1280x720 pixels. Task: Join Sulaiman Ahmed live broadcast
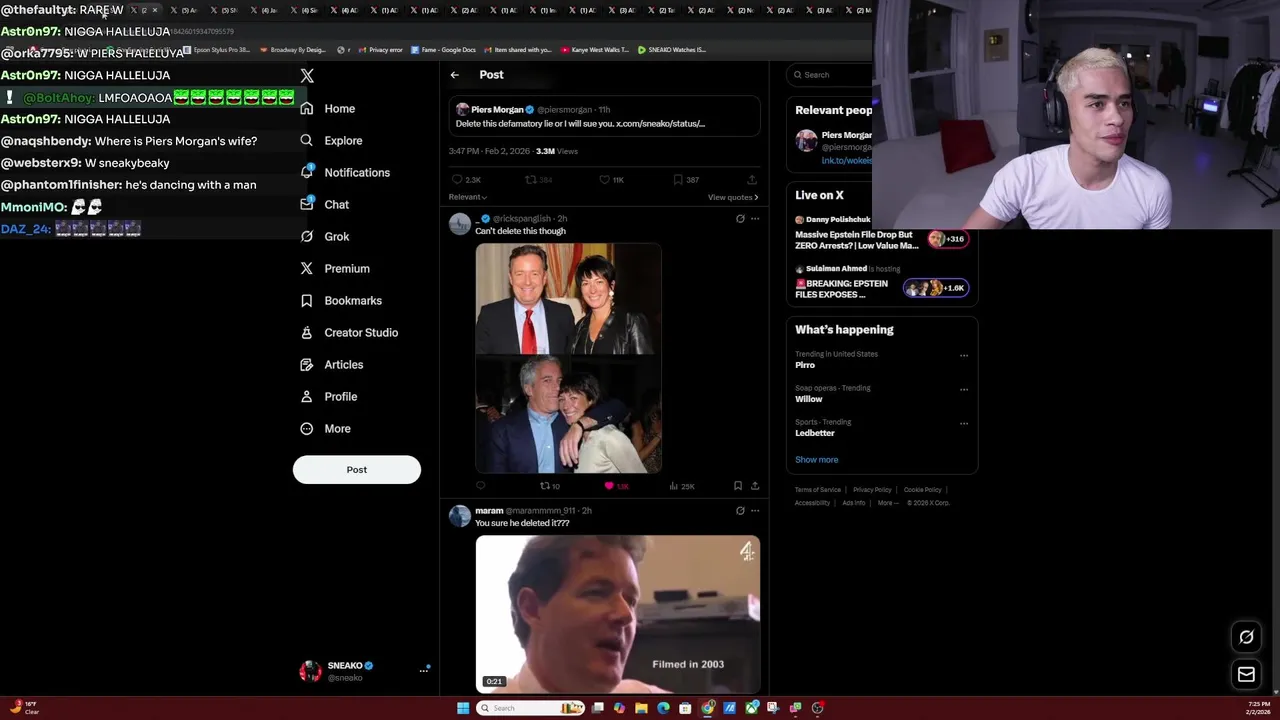(x=880, y=284)
